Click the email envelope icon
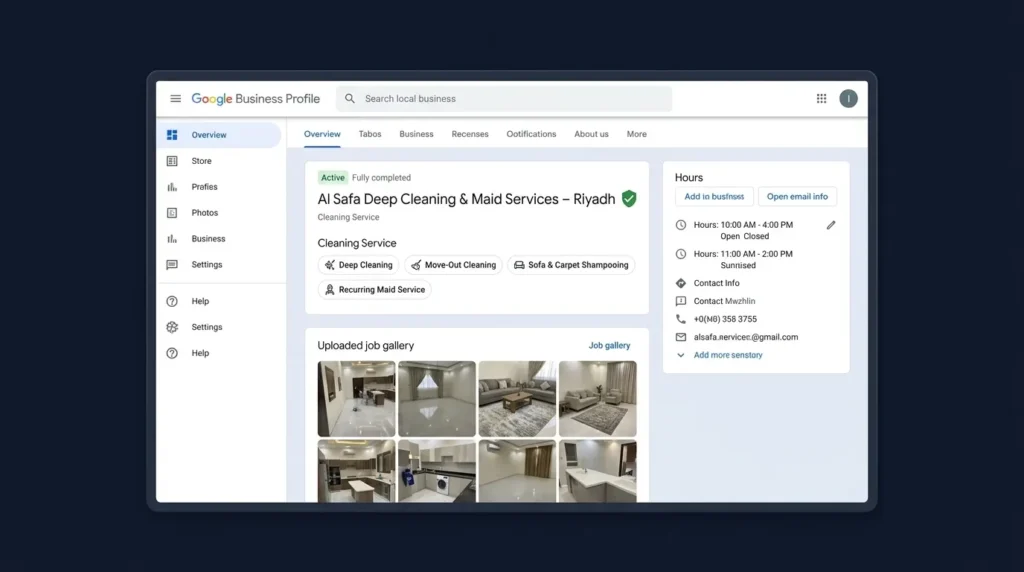 [x=680, y=337]
